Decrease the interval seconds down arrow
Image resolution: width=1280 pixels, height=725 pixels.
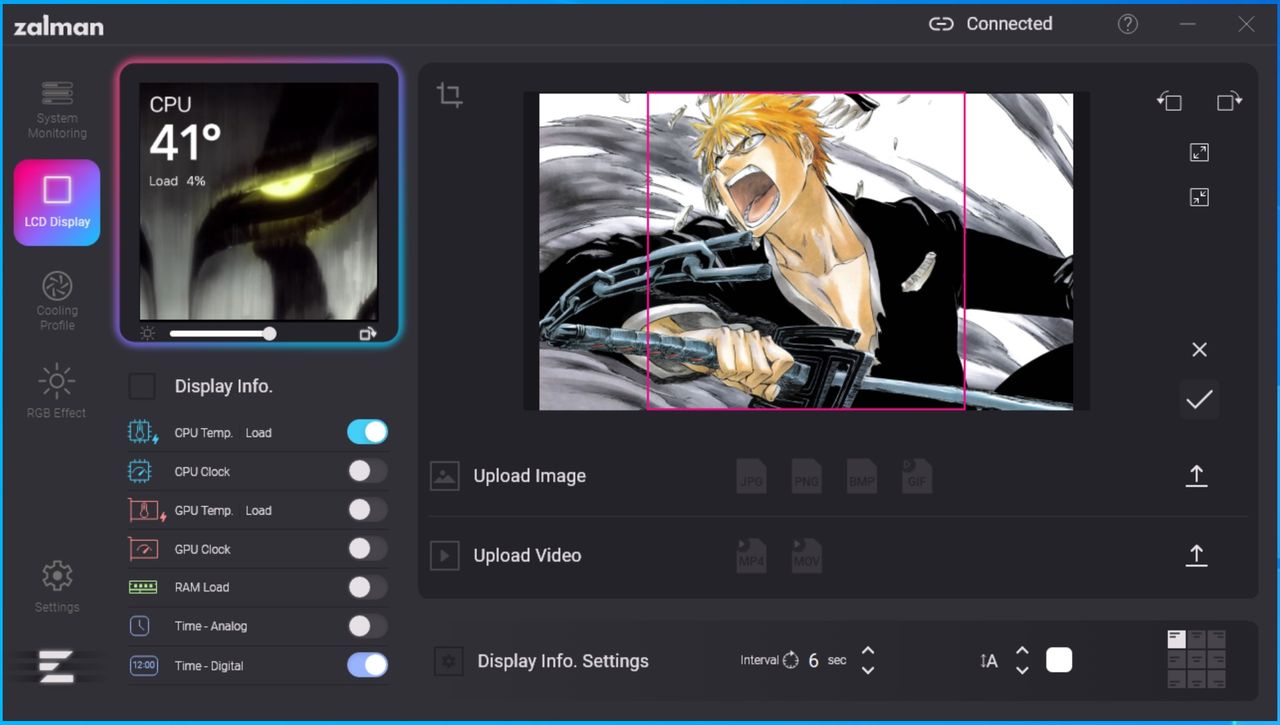tap(868, 670)
